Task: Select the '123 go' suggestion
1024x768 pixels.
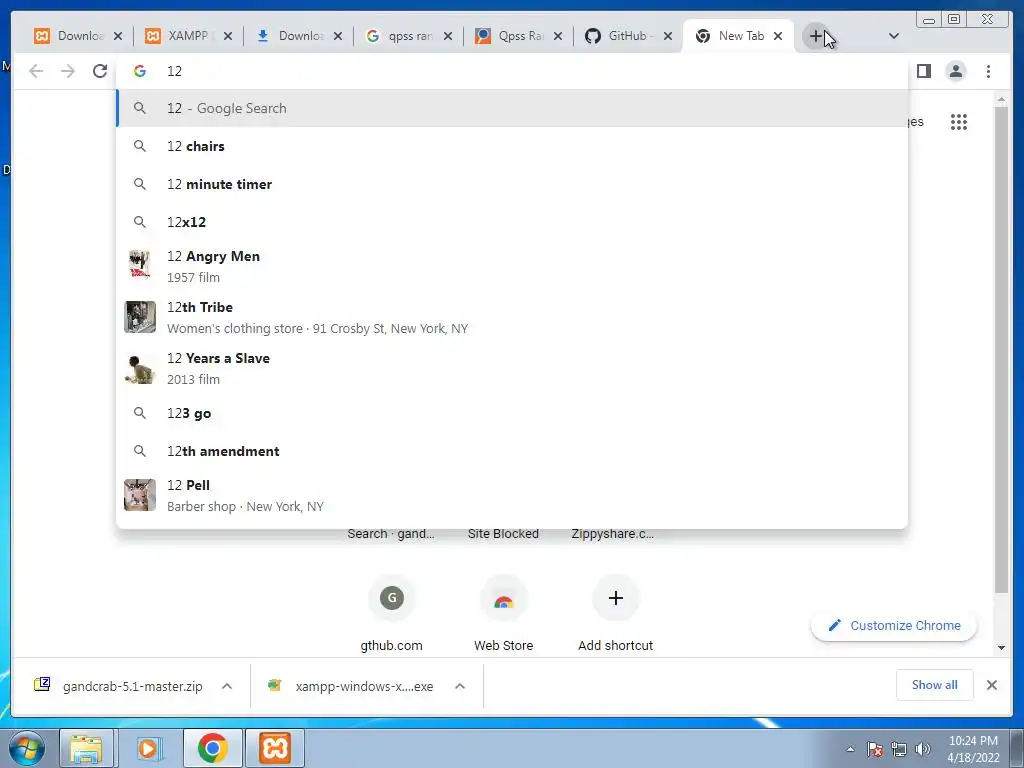Action: [x=512, y=413]
